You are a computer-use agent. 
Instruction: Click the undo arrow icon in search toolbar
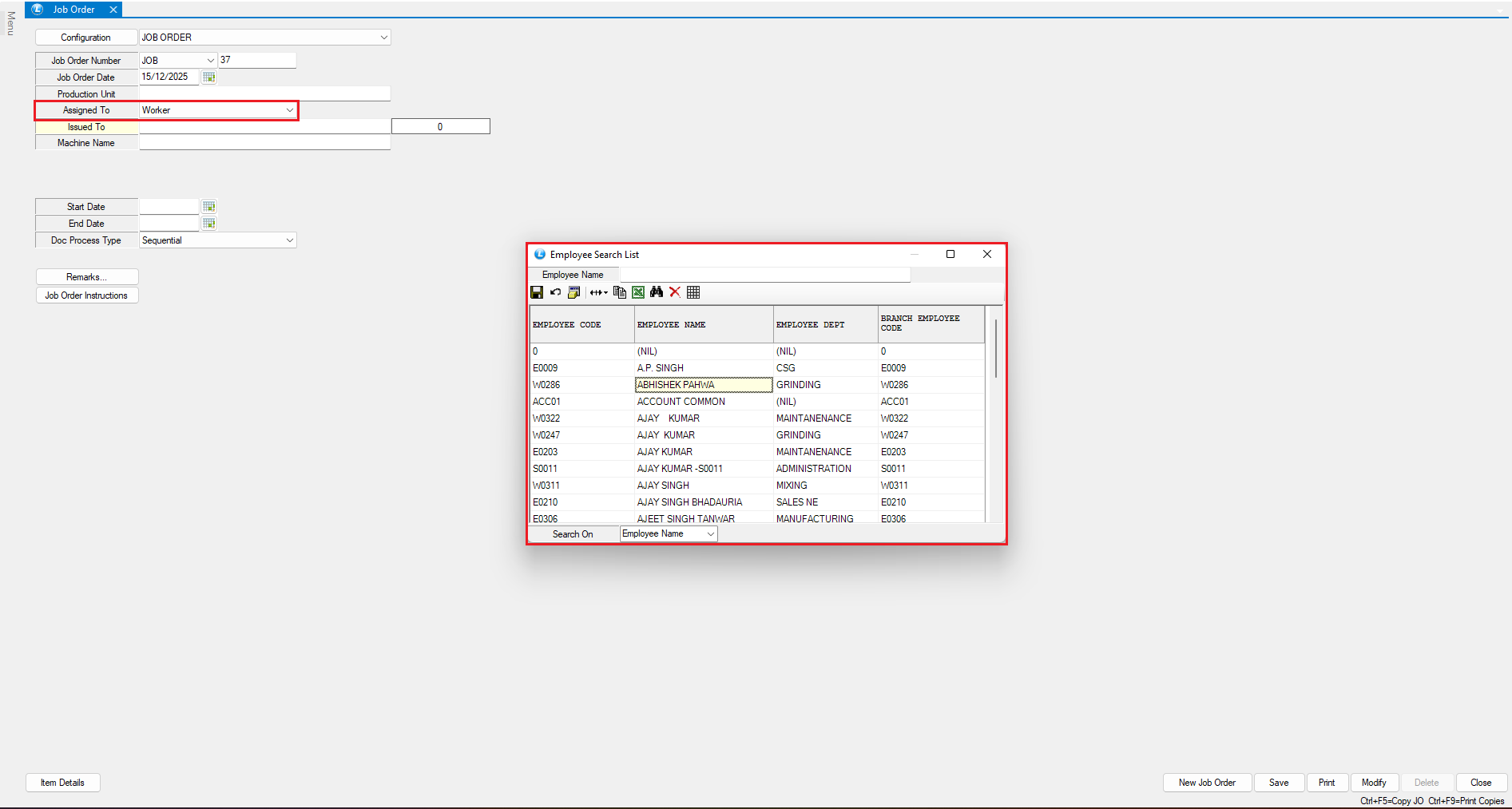coord(555,292)
